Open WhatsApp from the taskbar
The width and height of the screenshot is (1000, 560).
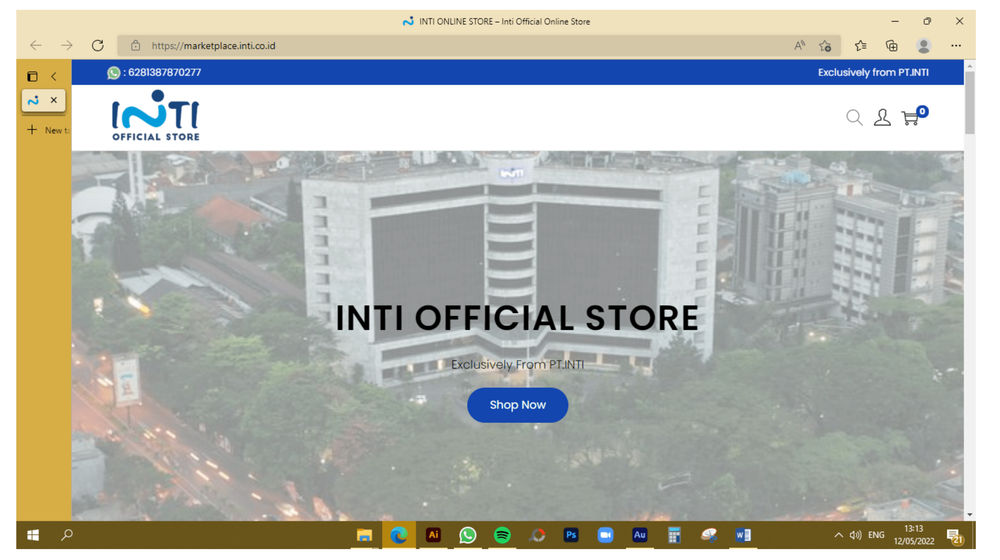(x=467, y=535)
